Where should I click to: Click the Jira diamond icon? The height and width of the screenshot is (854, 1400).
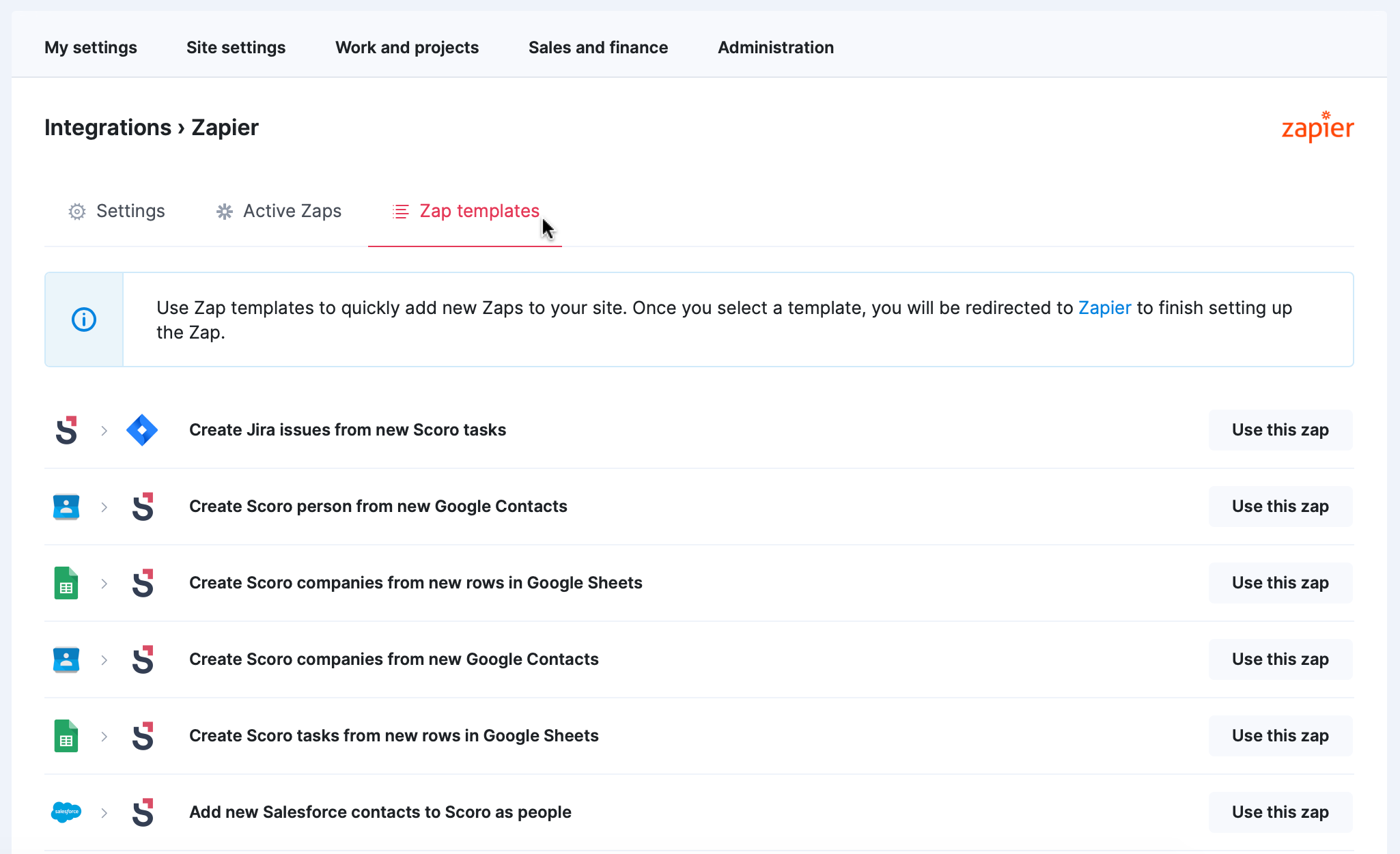click(142, 430)
